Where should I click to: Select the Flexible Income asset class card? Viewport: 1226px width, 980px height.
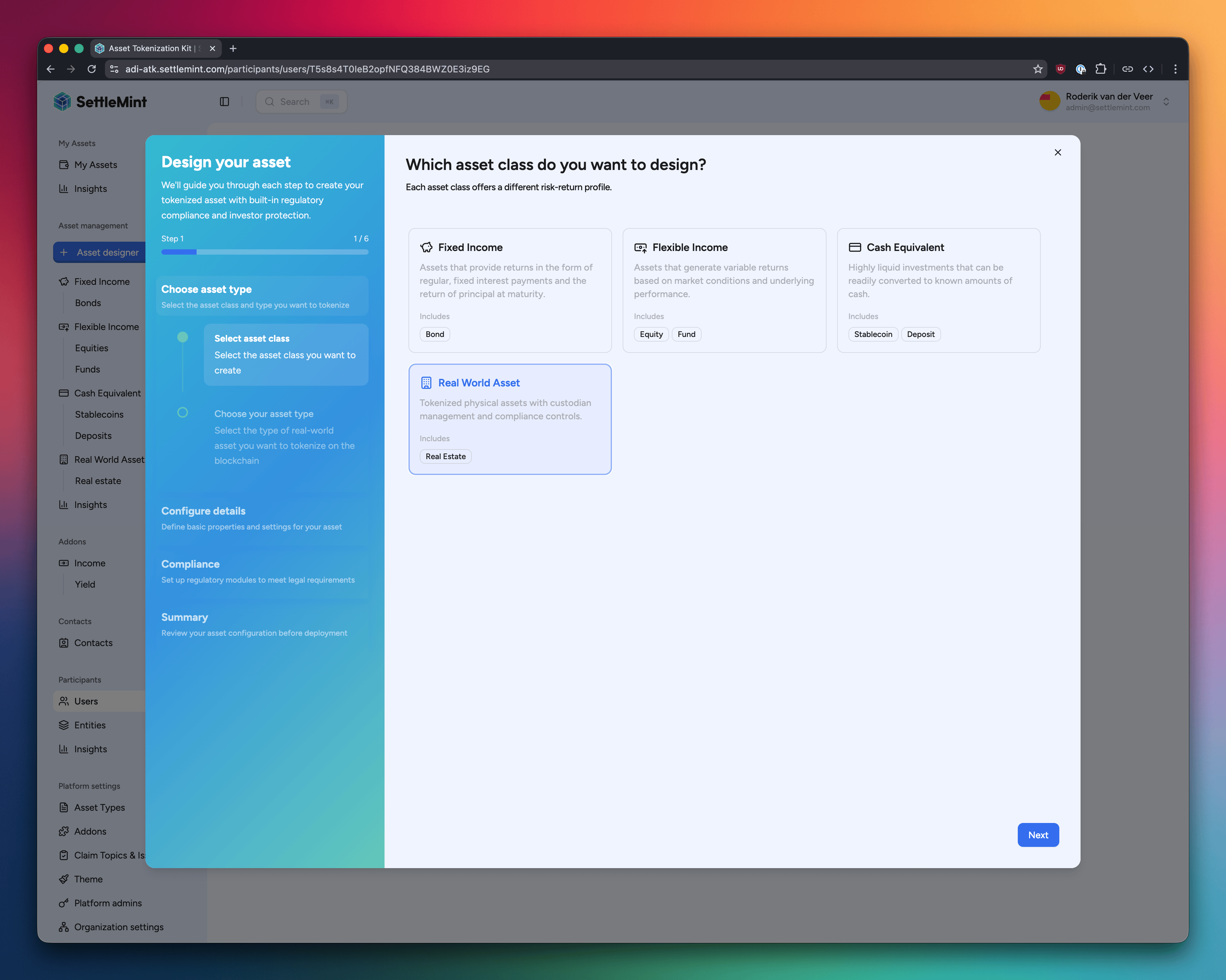pos(724,290)
